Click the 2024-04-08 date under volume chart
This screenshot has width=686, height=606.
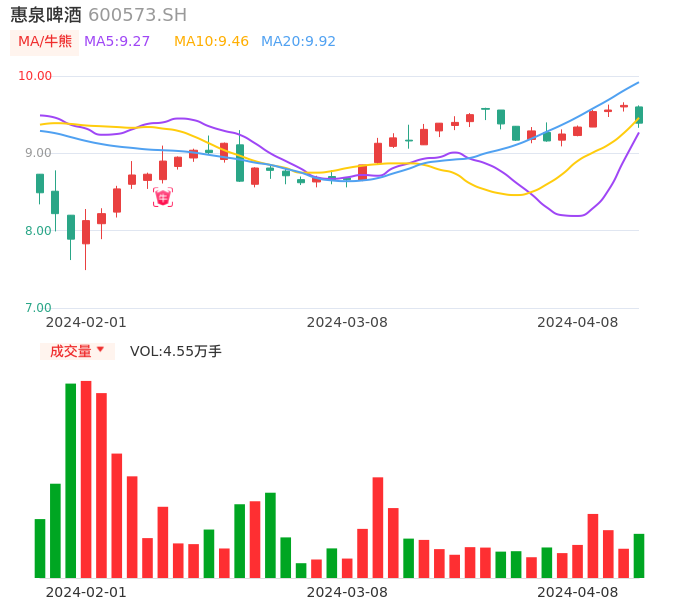pyautogui.click(x=578, y=592)
